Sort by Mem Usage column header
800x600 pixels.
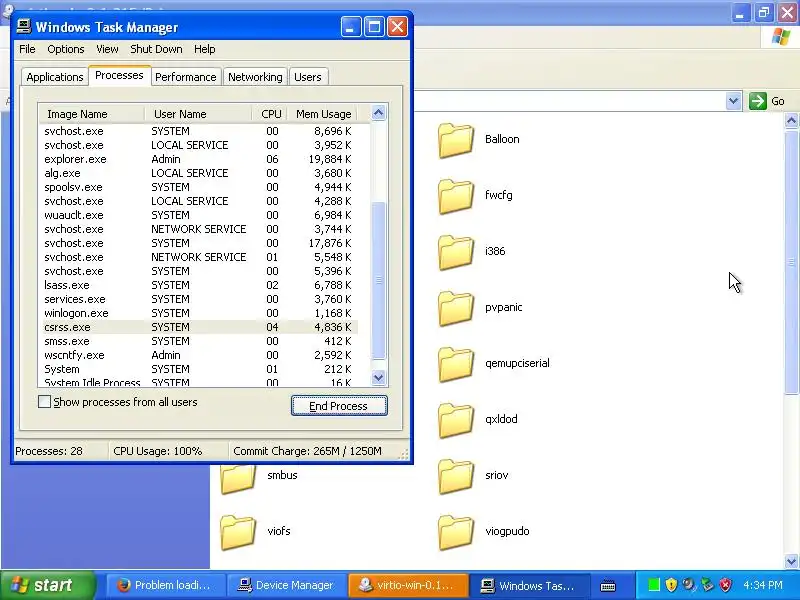pyautogui.click(x=323, y=114)
